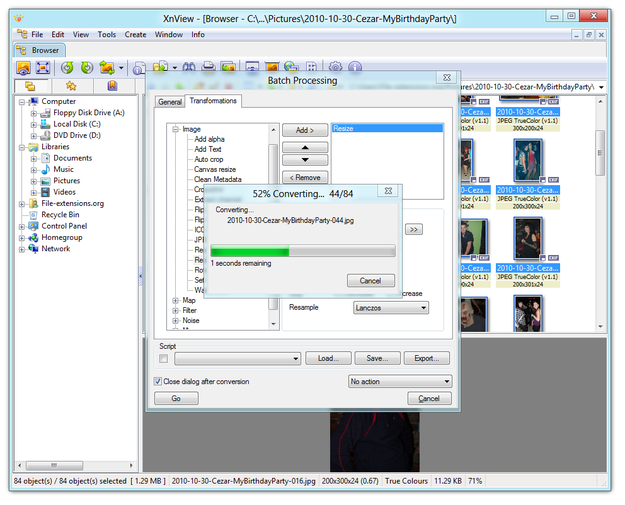Click the Add > button
Viewport: 625px width, 505px height.
coord(305,130)
